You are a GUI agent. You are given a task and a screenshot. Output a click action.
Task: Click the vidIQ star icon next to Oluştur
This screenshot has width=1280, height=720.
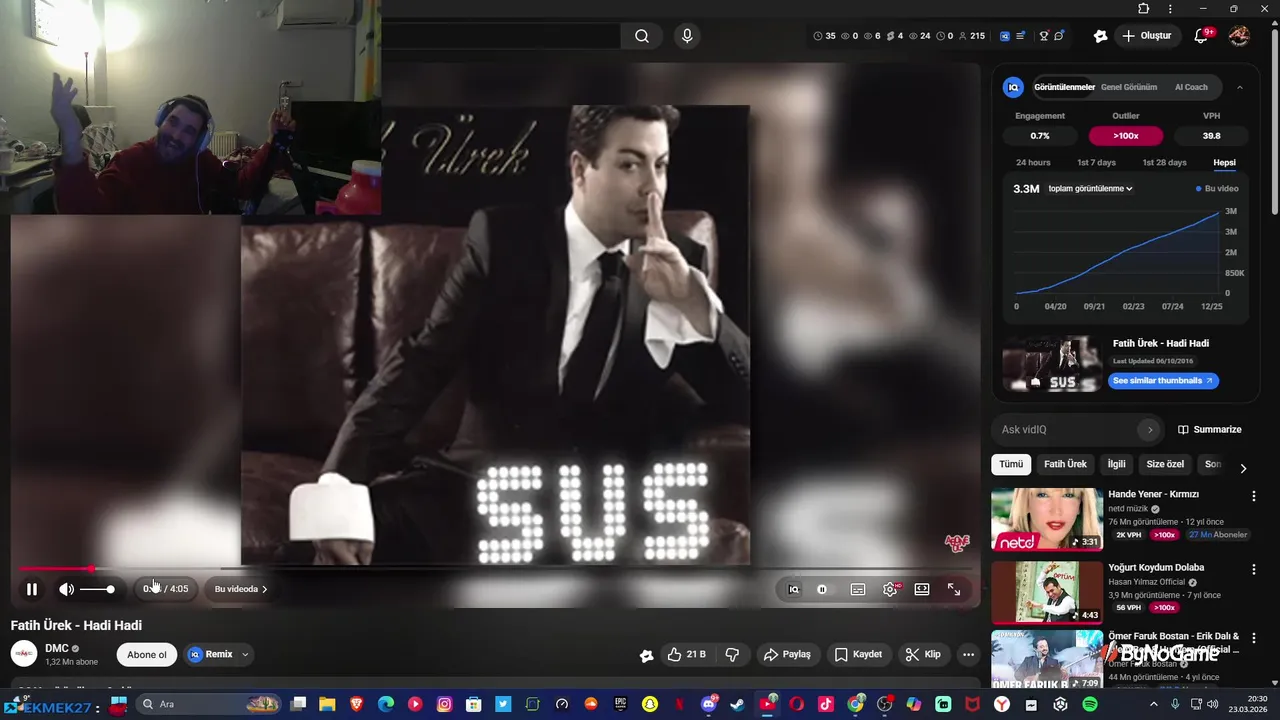tap(1100, 36)
